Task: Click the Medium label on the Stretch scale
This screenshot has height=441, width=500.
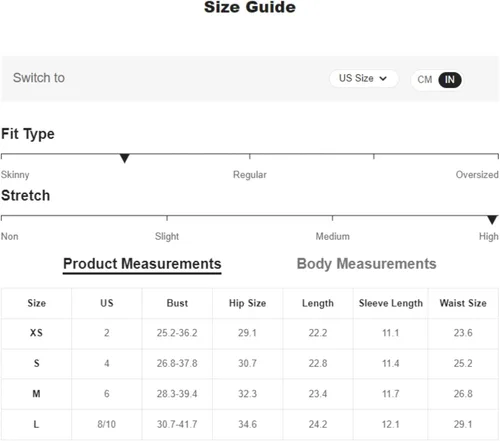Action: coord(333,236)
